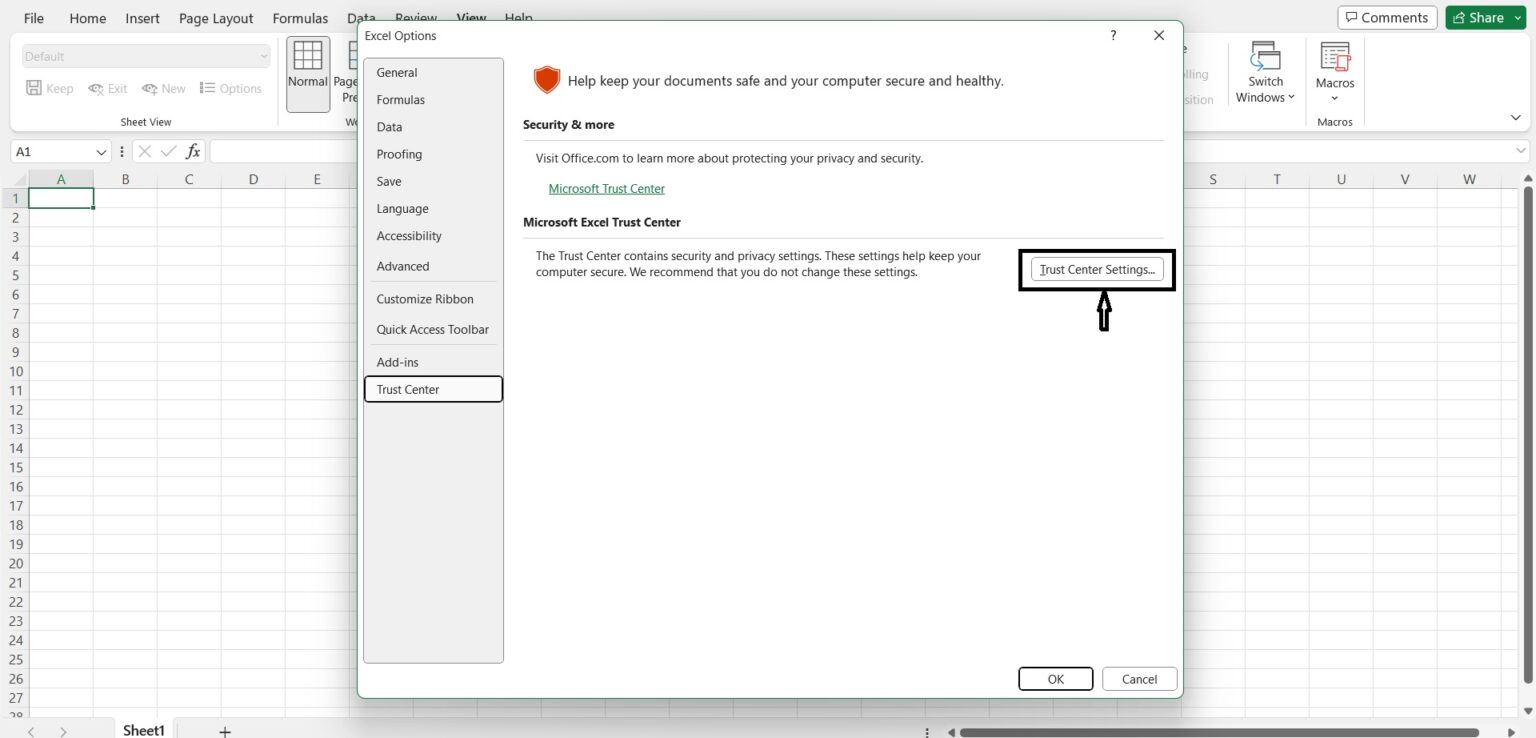The height and width of the screenshot is (738, 1536).
Task: Switch to the Formulas ribbon tab
Action: (299, 17)
